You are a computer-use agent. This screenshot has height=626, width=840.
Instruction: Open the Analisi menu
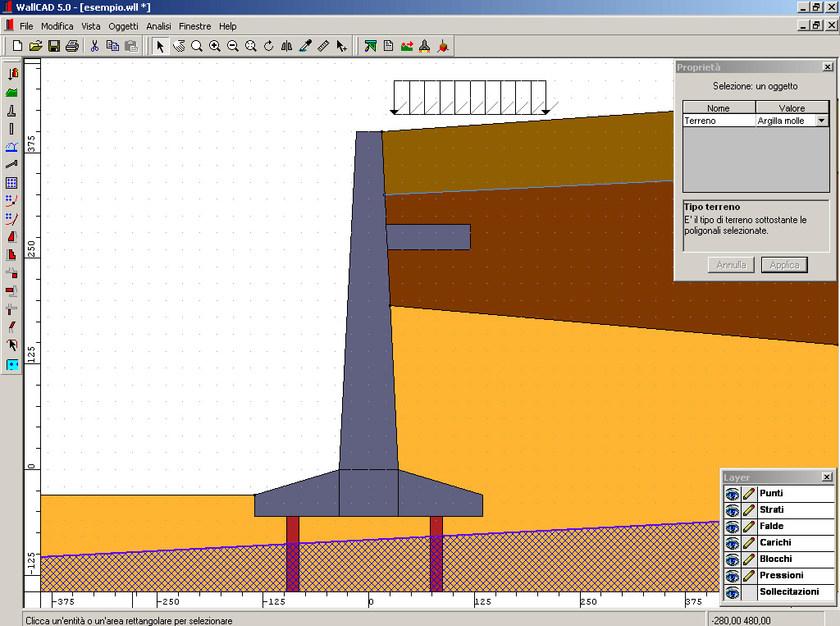coord(158,25)
